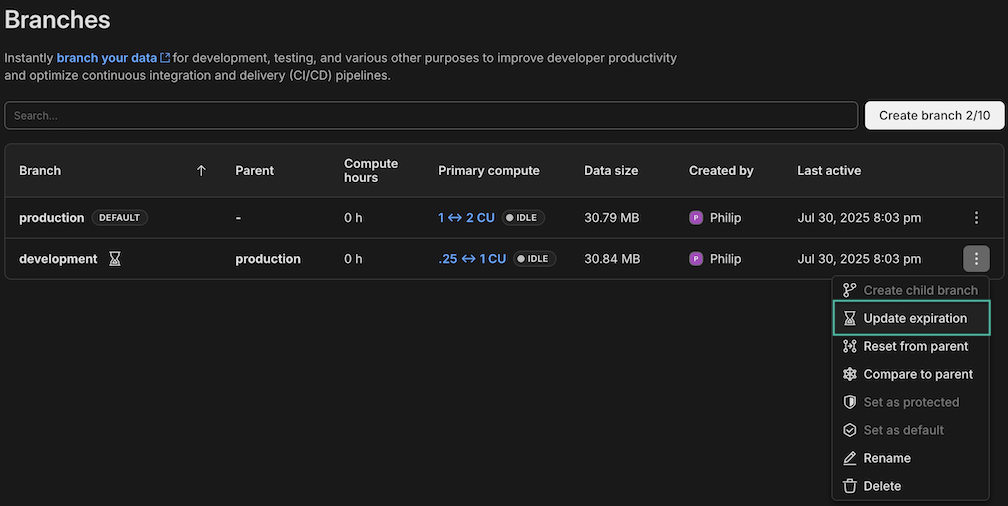Viewport: 1008px width, 506px height.
Task: Open the production branch name link
Action: 52,217
